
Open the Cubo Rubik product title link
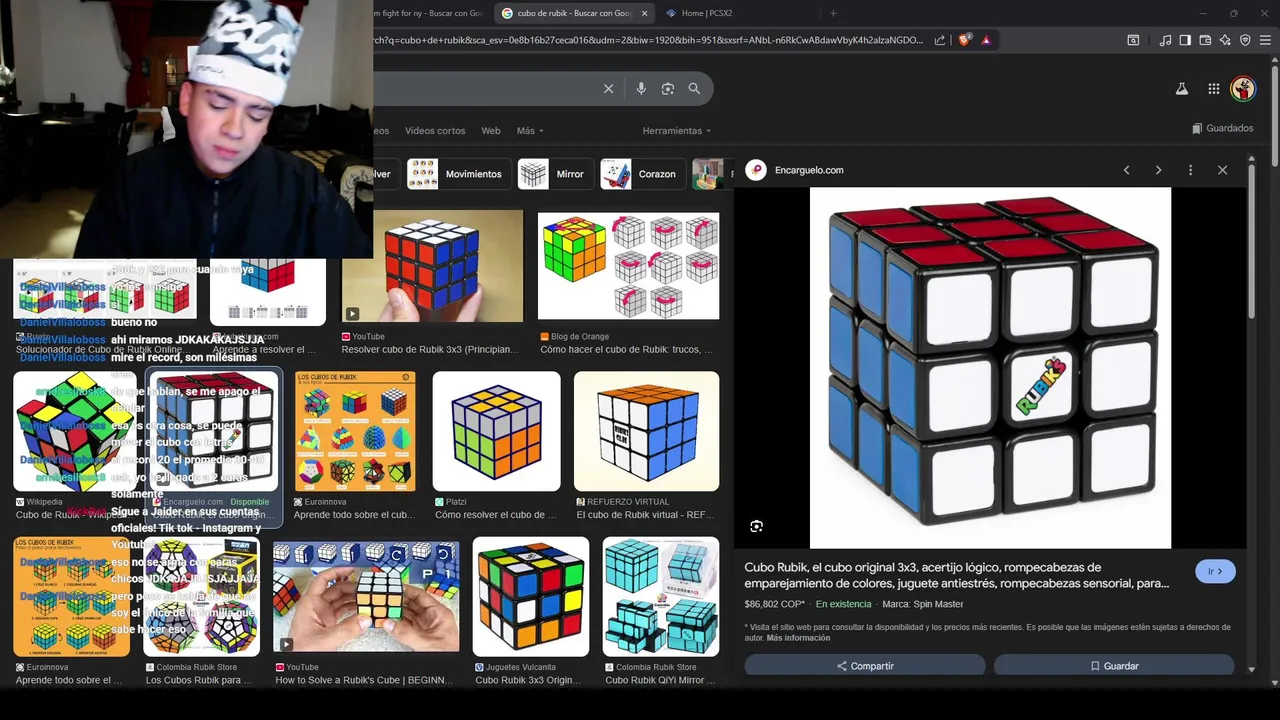pos(956,575)
